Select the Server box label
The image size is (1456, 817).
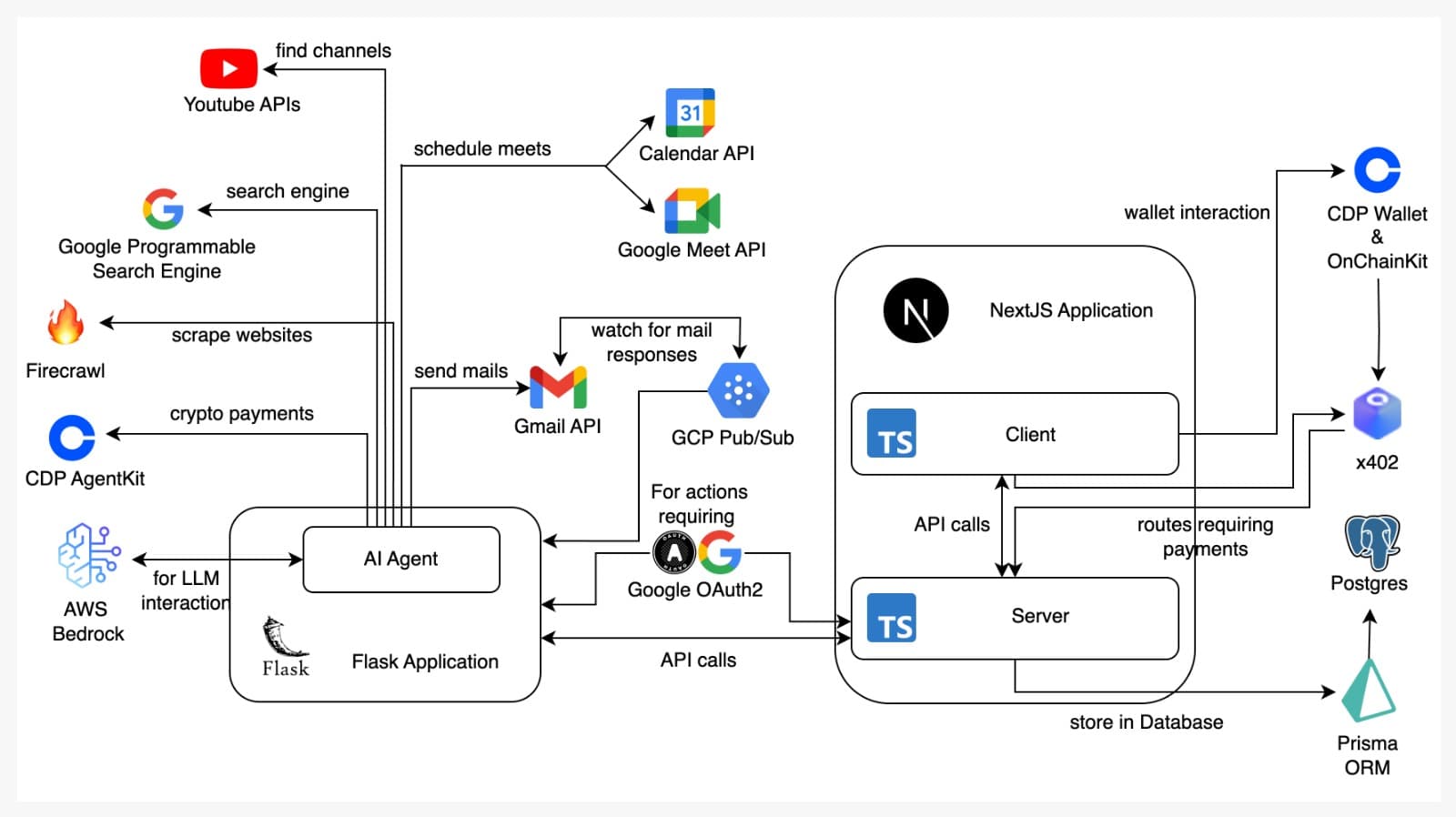point(1040,616)
